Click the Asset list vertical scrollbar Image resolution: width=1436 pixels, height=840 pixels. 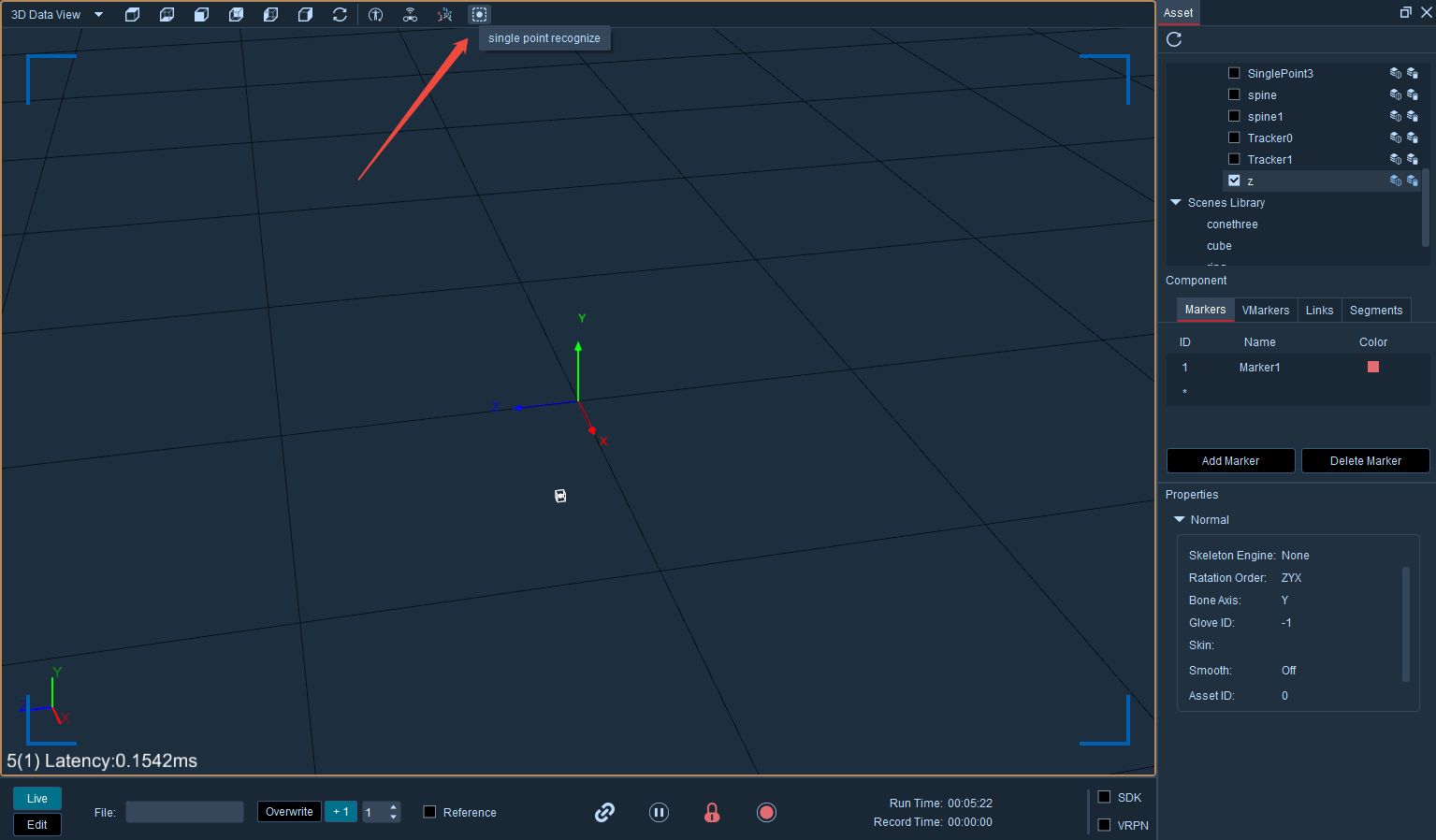pyautogui.click(x=1426, y=210)
